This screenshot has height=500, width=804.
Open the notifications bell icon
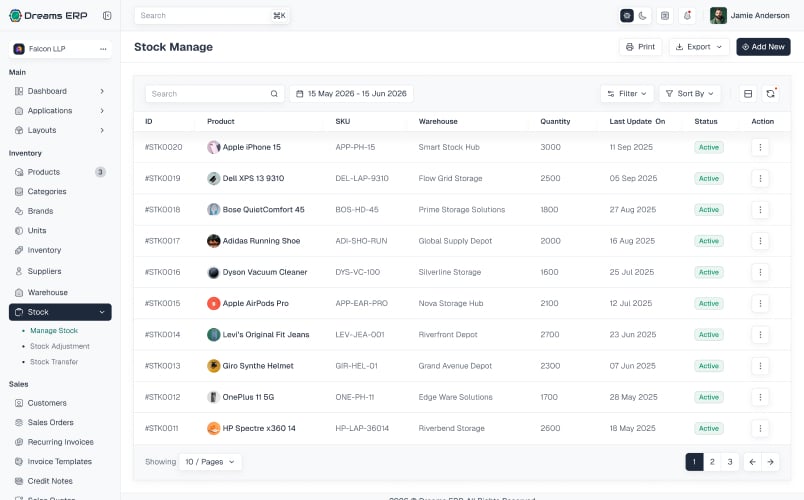tap(687, 16)
